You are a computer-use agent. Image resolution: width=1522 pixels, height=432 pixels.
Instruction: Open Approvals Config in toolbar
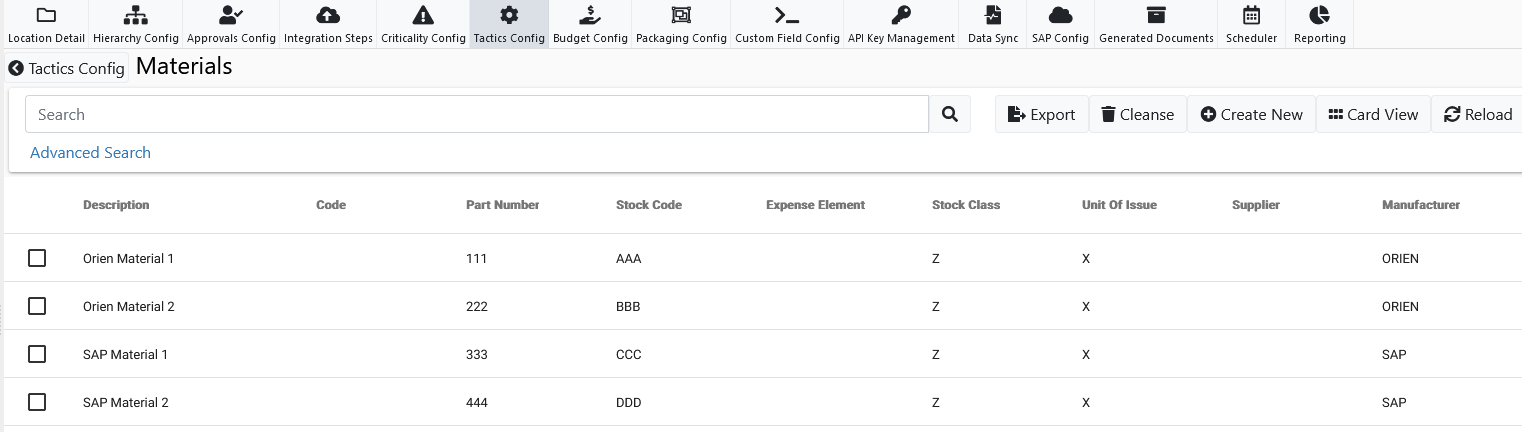point(231,16)
